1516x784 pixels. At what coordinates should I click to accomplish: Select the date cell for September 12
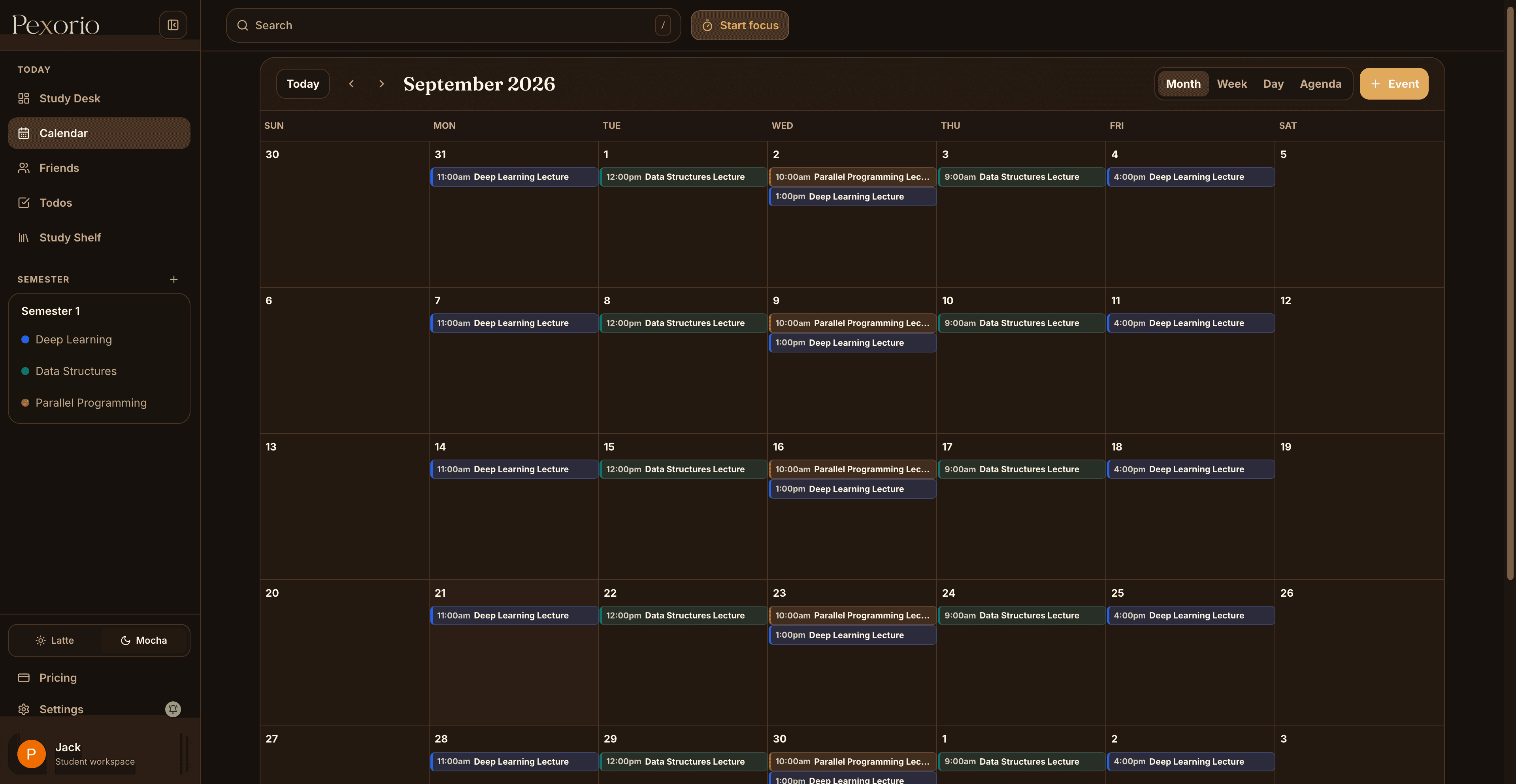pos(1359,360)
